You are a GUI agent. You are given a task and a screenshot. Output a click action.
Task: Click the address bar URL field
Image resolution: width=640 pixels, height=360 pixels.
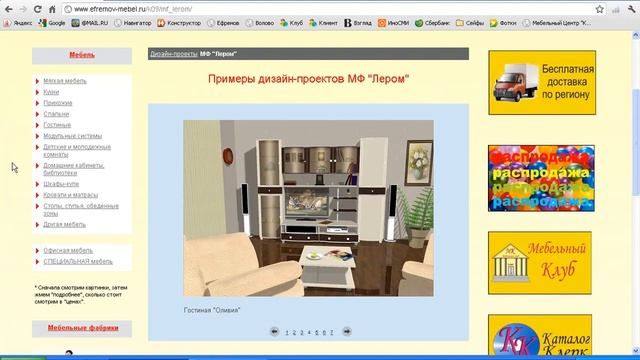point(327,9)
